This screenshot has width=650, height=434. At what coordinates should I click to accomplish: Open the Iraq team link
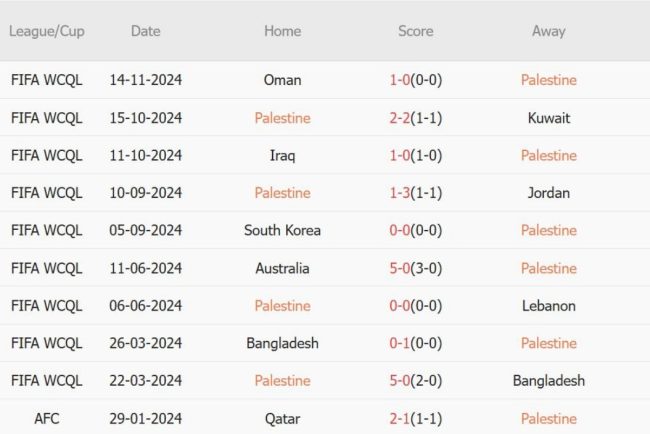coord(282,155)
